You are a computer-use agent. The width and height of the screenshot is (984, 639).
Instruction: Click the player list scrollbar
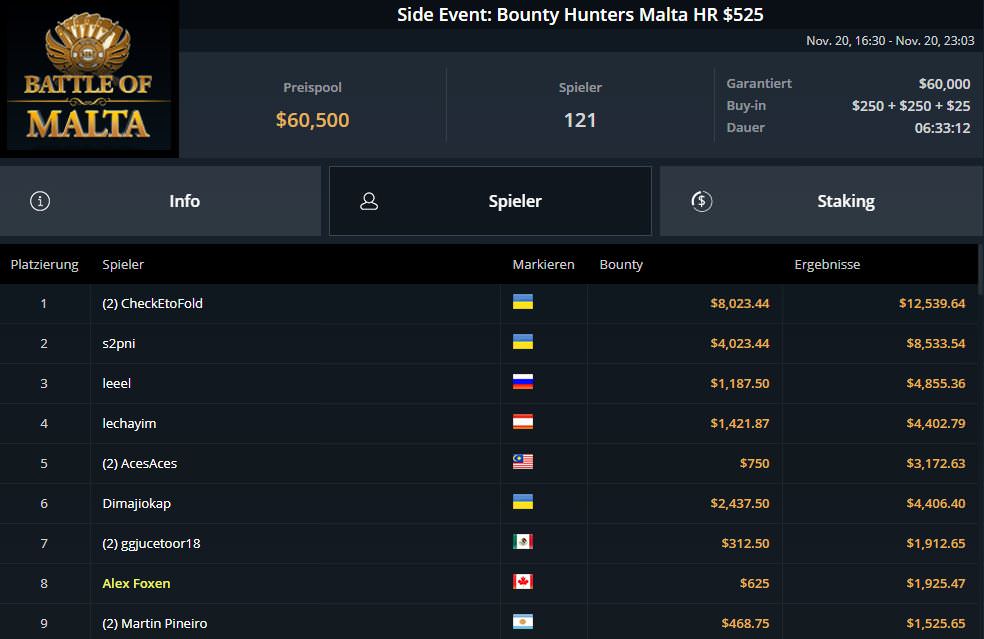980,440
